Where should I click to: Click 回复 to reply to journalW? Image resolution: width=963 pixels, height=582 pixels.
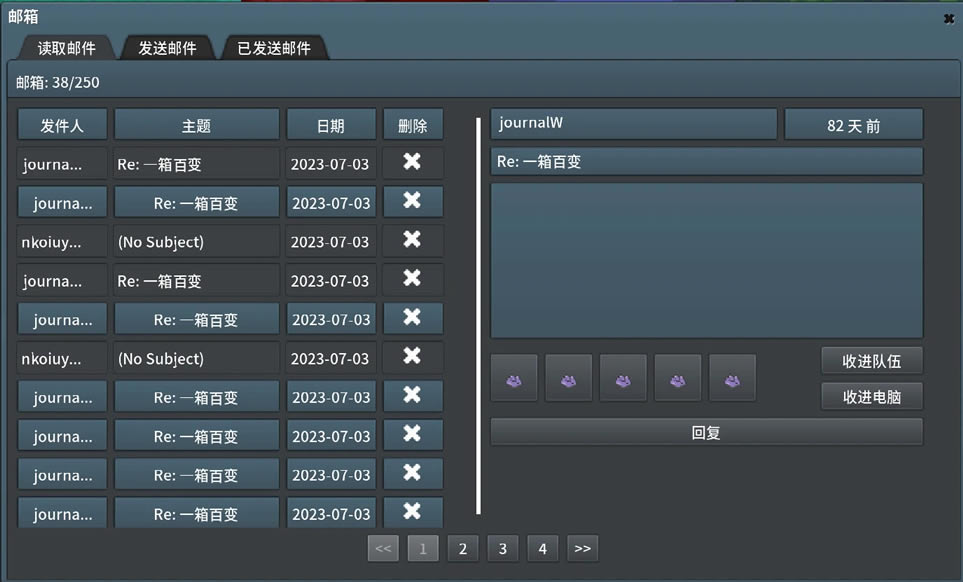[706, 431]
